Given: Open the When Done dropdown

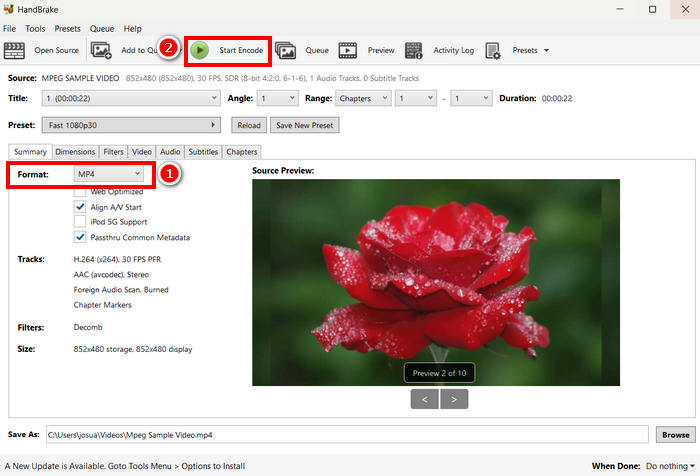Looking at the screenshot, I should [x=668, y=466].
